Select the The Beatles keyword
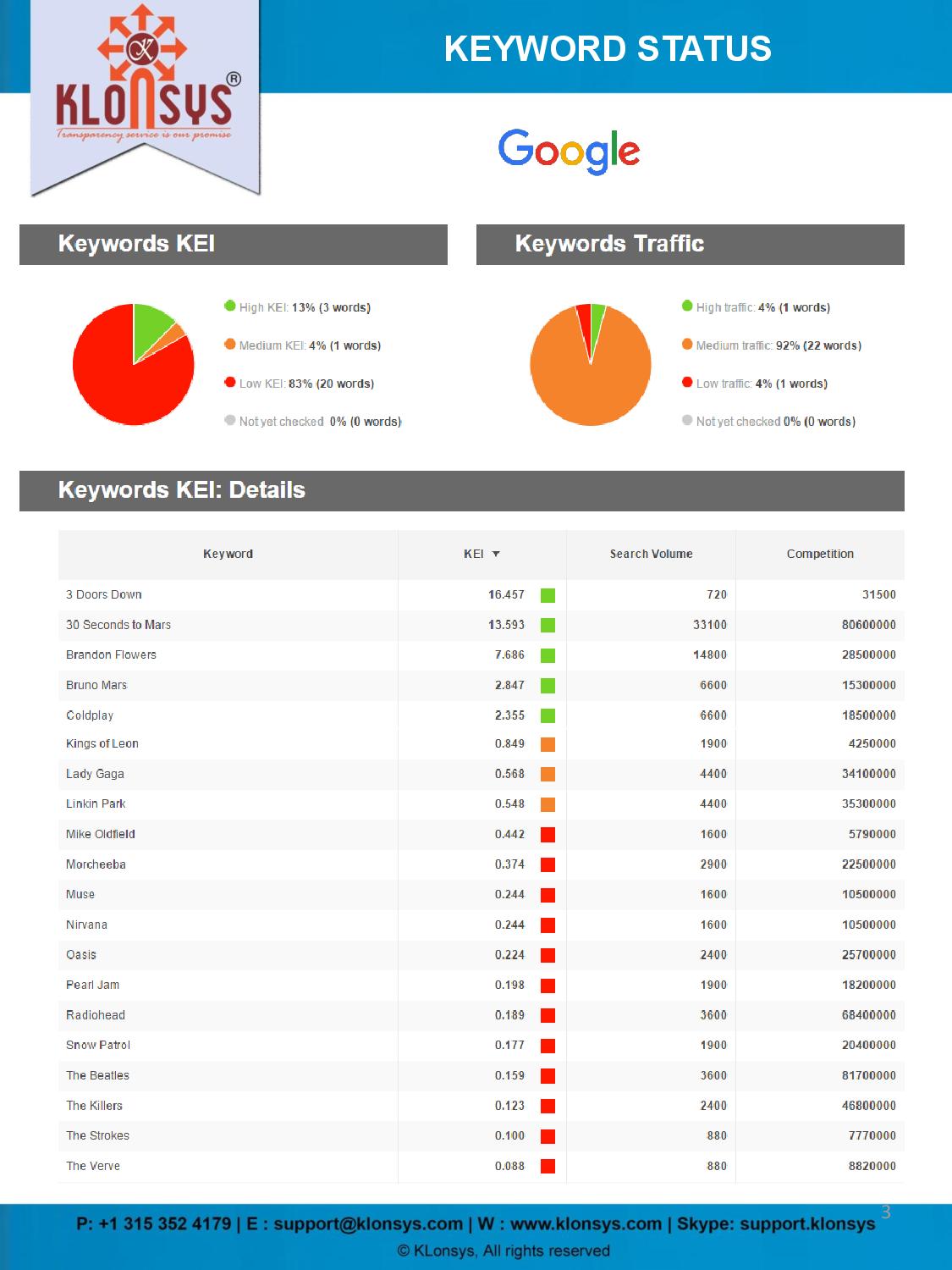Viewport: 952px width, 1270px height. click(97, 1075)
